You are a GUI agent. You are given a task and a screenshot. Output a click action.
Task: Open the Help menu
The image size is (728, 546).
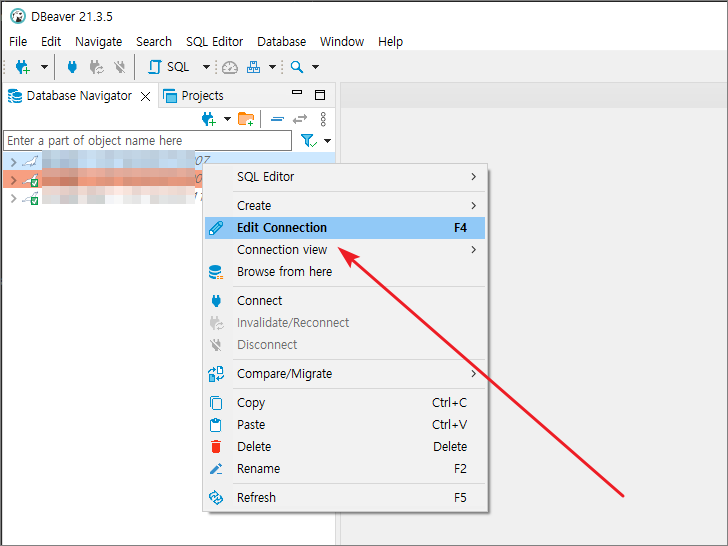coord(390,41)
